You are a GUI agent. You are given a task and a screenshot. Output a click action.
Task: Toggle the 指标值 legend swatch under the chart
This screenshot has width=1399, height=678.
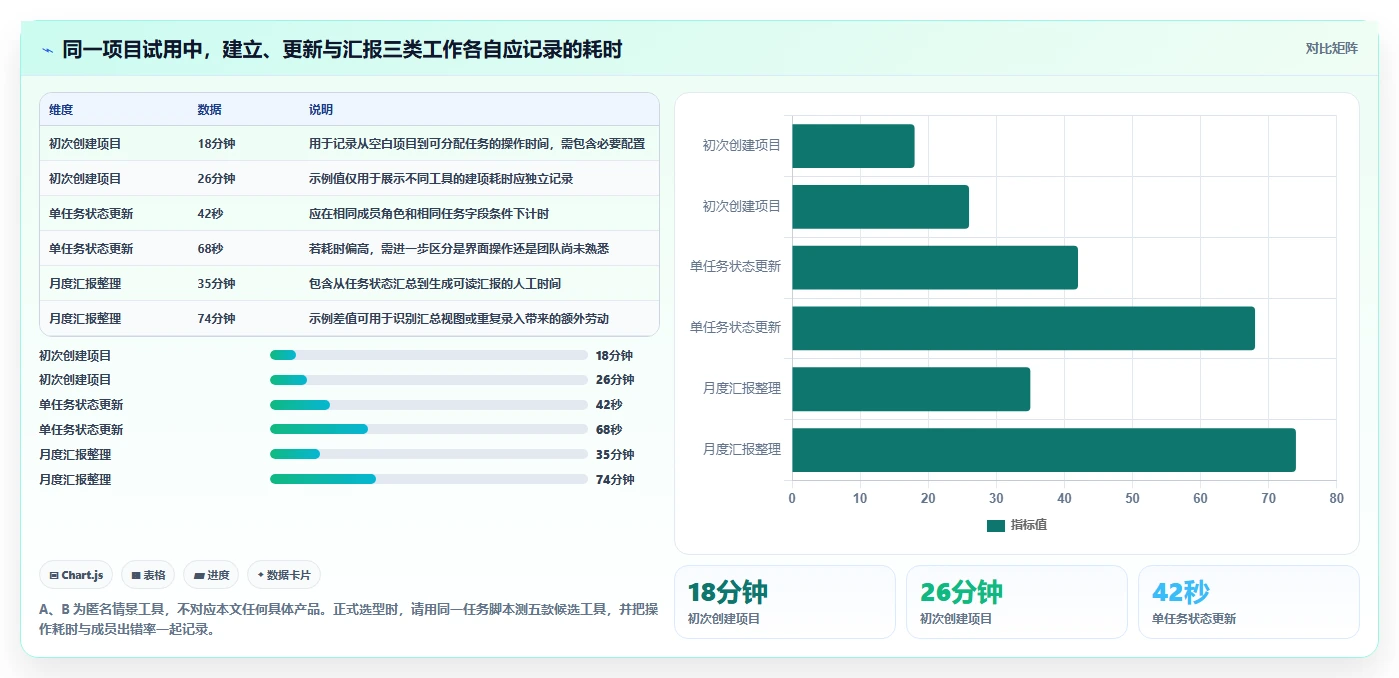click(995, 525)
